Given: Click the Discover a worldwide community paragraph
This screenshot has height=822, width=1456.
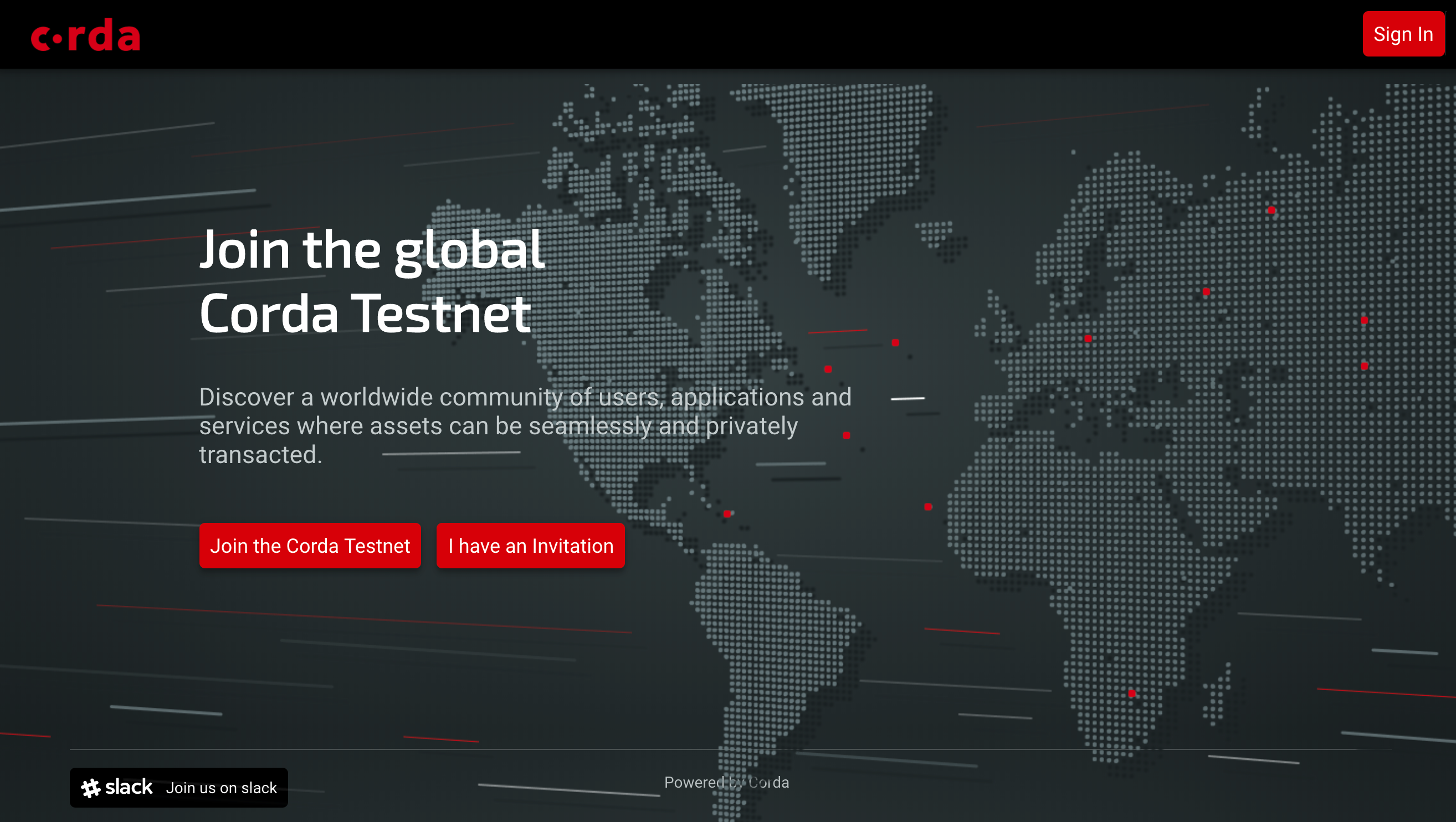Looking at the screenshot, I should click(525, 425).
